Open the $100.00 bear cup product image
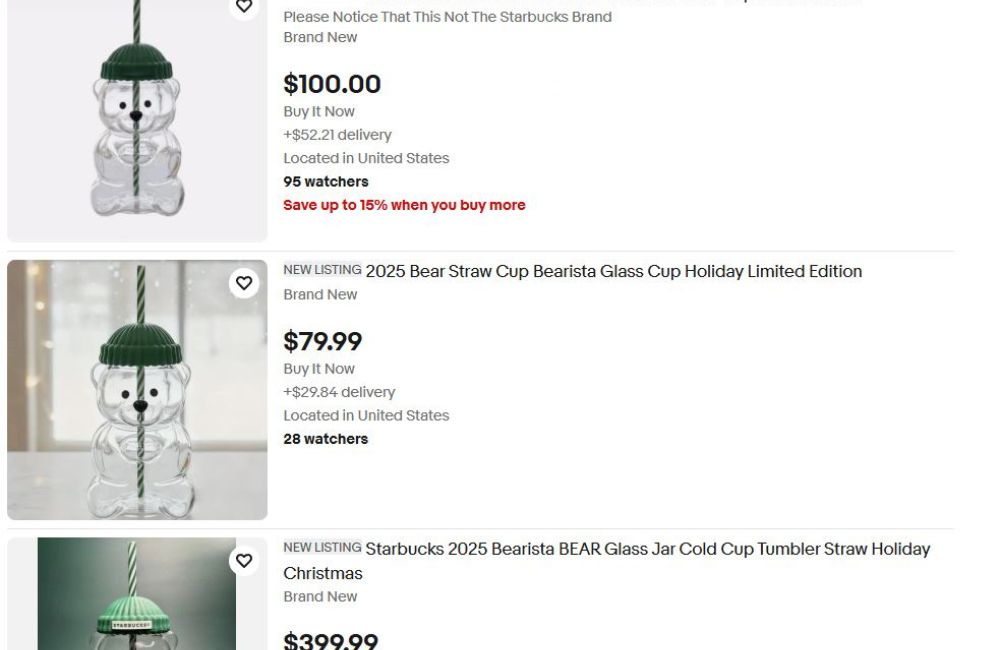1000x650 pixels. [x=137, y=120]
